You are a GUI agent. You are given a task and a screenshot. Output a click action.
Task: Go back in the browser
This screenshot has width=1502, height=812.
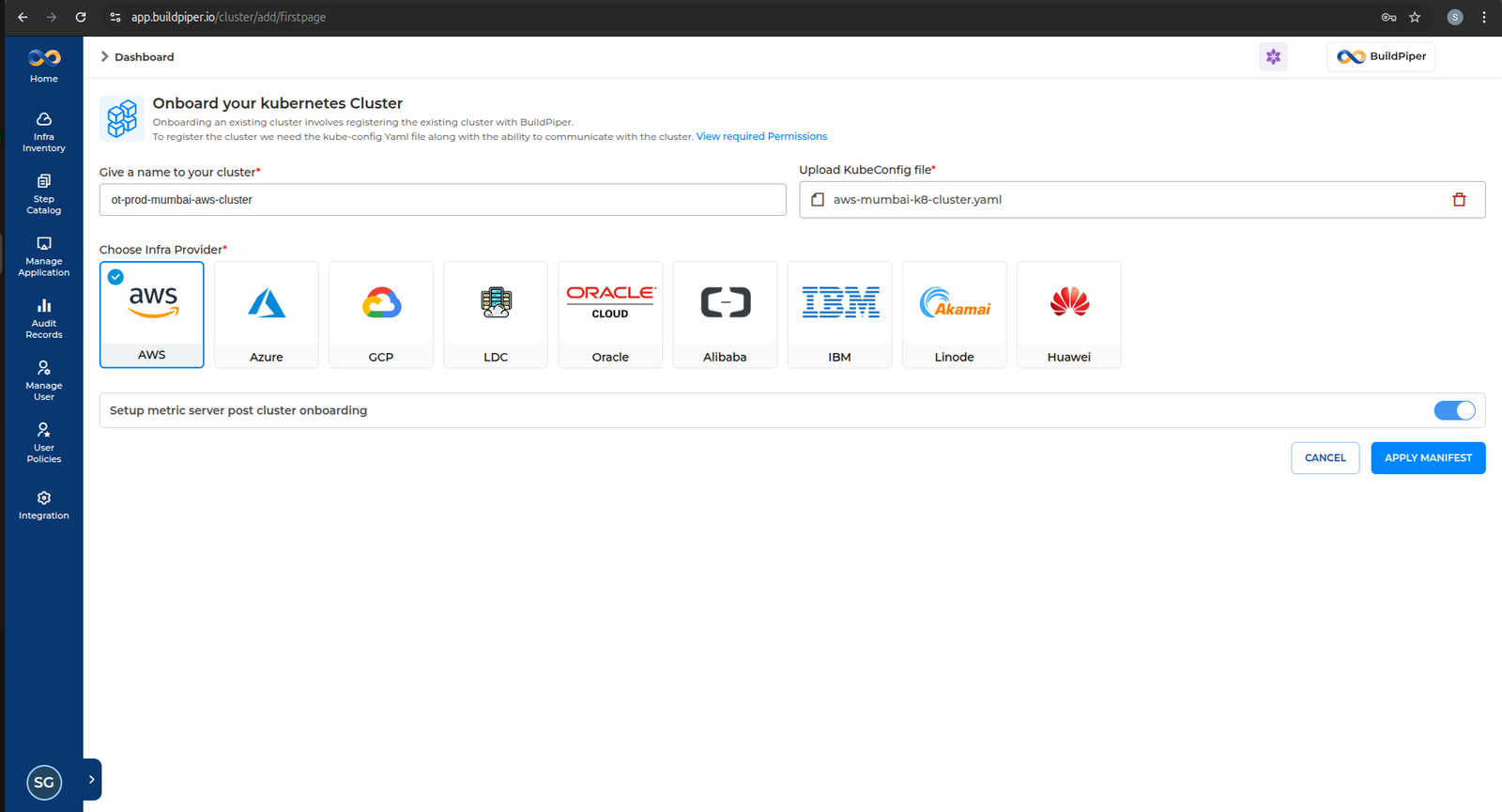click(x=23, y=17)
